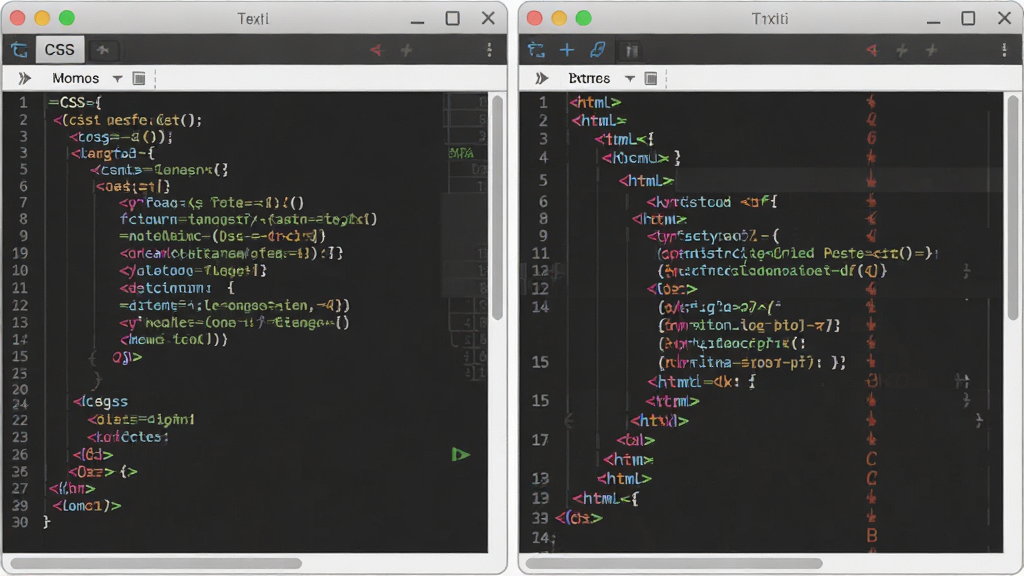1024x576 pixels.
Task: Expand the double-chevron beside Momos
Action: click(25, 78)
